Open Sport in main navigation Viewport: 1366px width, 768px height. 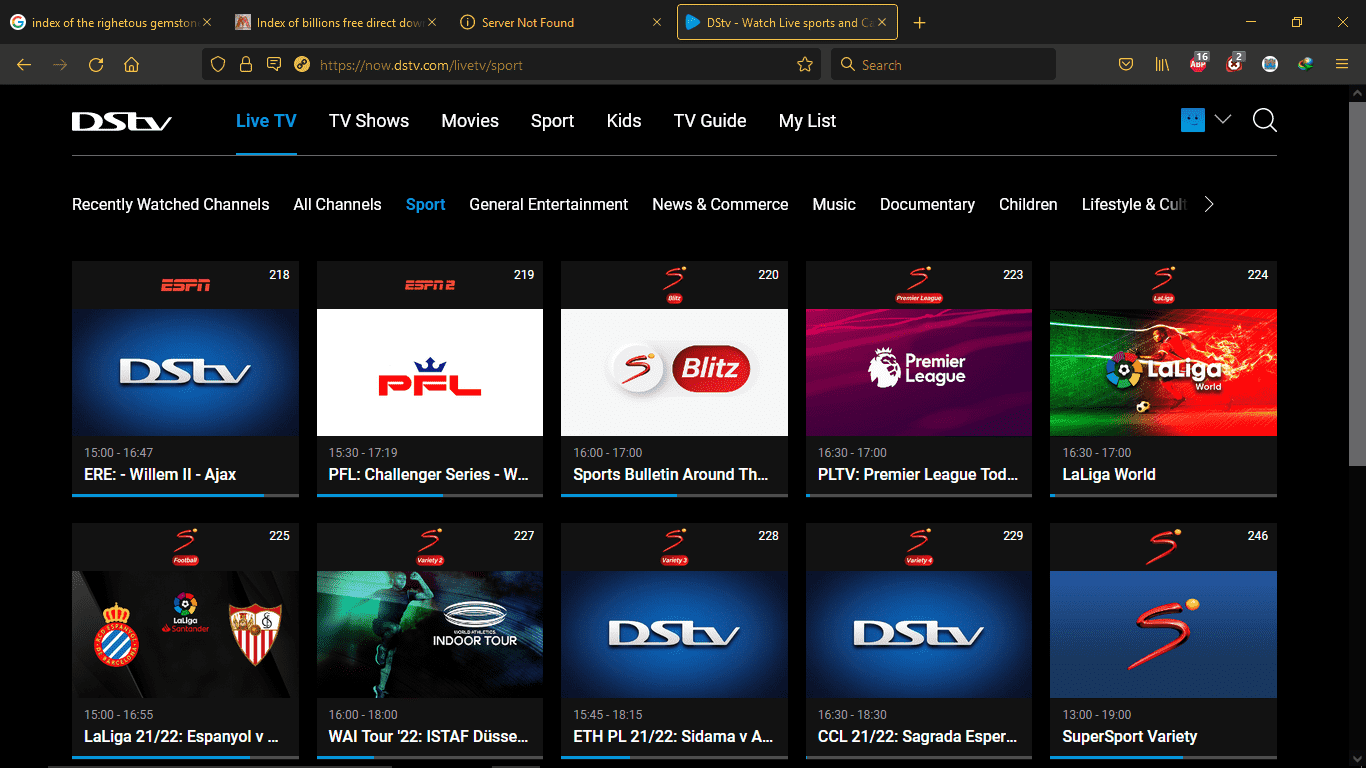(552, 121)
